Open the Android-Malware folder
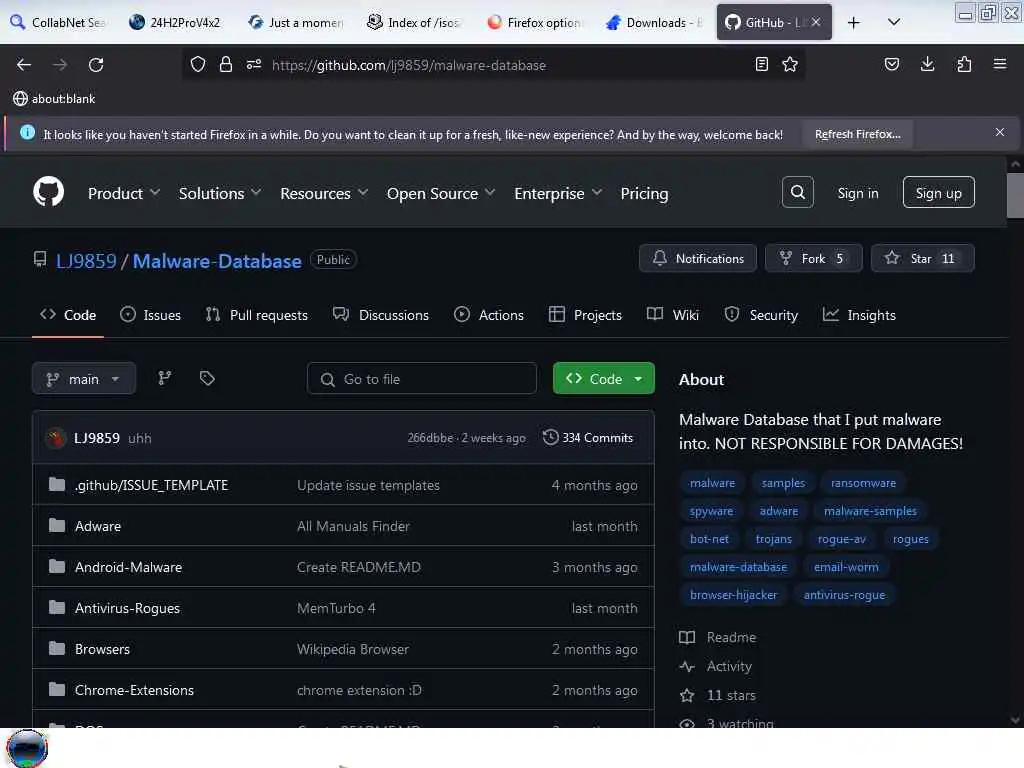Image resolution: width=1024 pixels, height=768 pixels. click(x=128, y=567)
